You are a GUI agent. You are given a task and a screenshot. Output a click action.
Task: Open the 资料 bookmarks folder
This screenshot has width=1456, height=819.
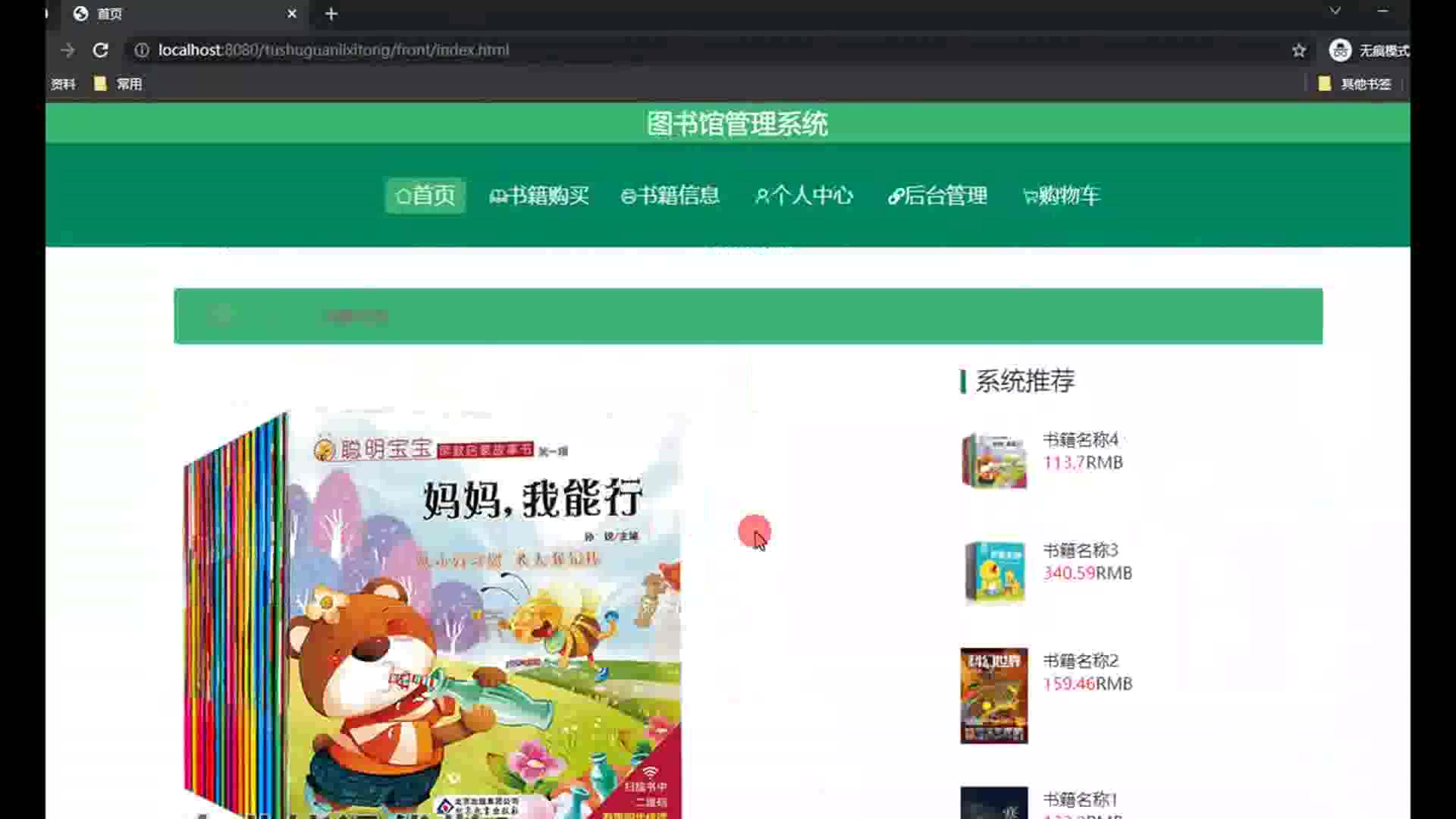coord(63,83)
